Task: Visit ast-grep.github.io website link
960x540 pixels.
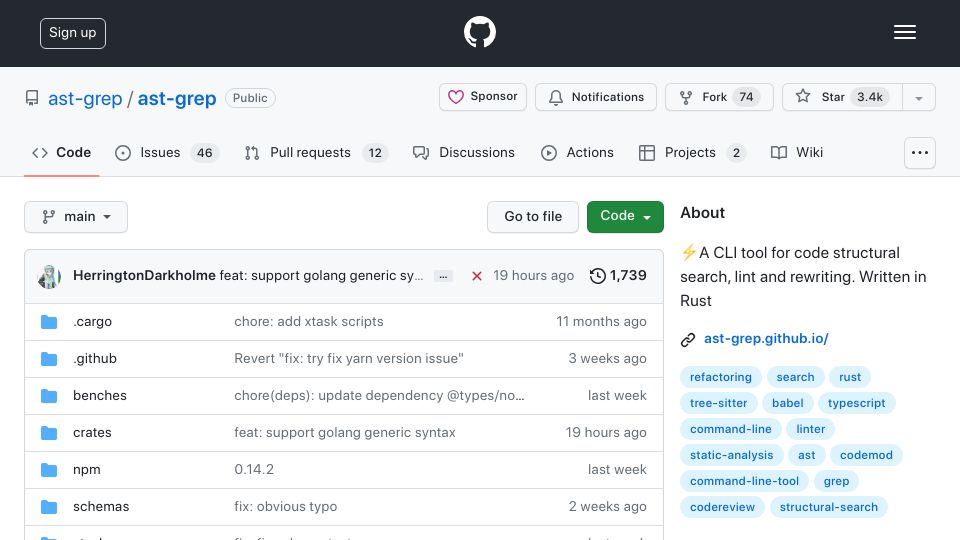Action: click(766, 339)
